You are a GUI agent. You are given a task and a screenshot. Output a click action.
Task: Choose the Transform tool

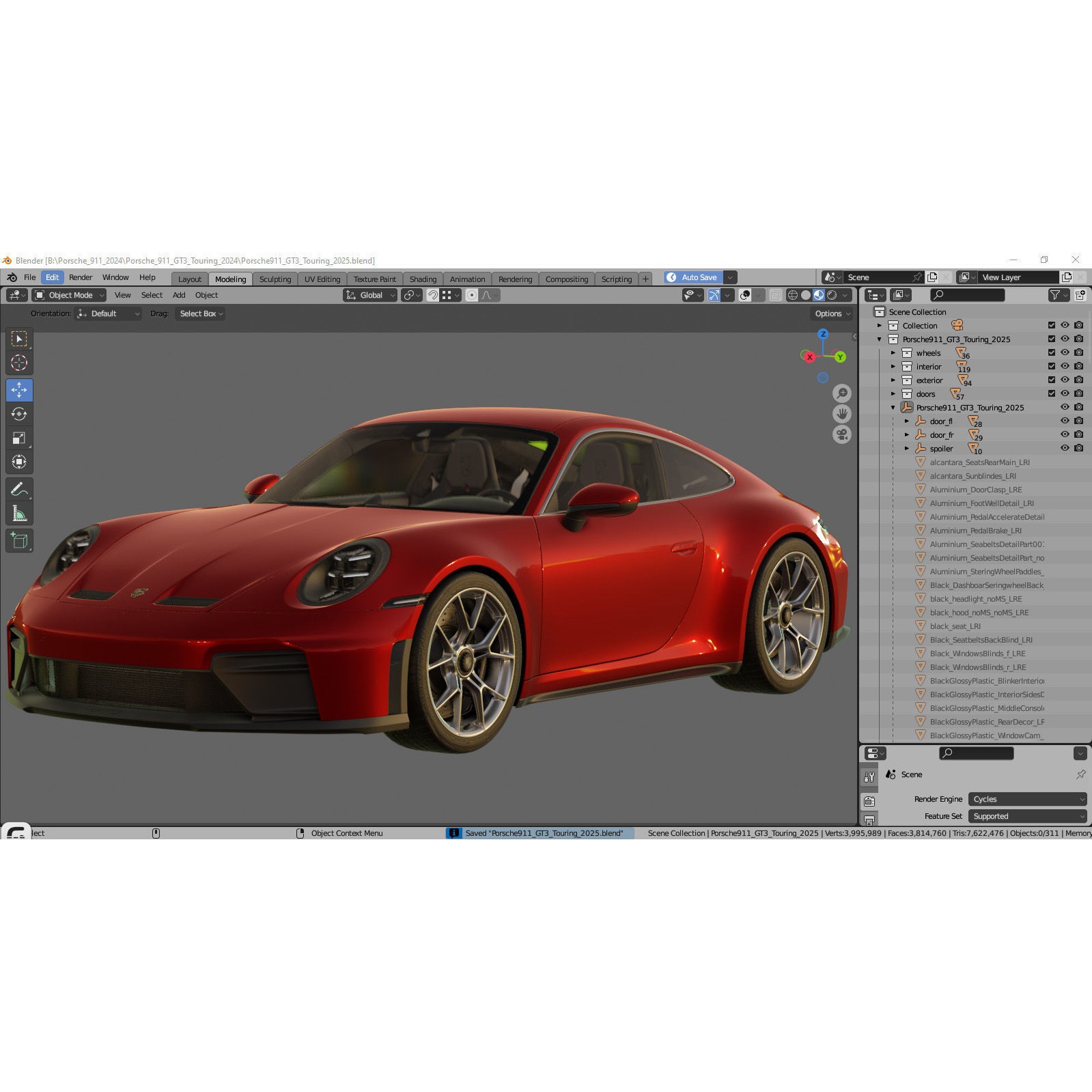click(x=19, y=462)
